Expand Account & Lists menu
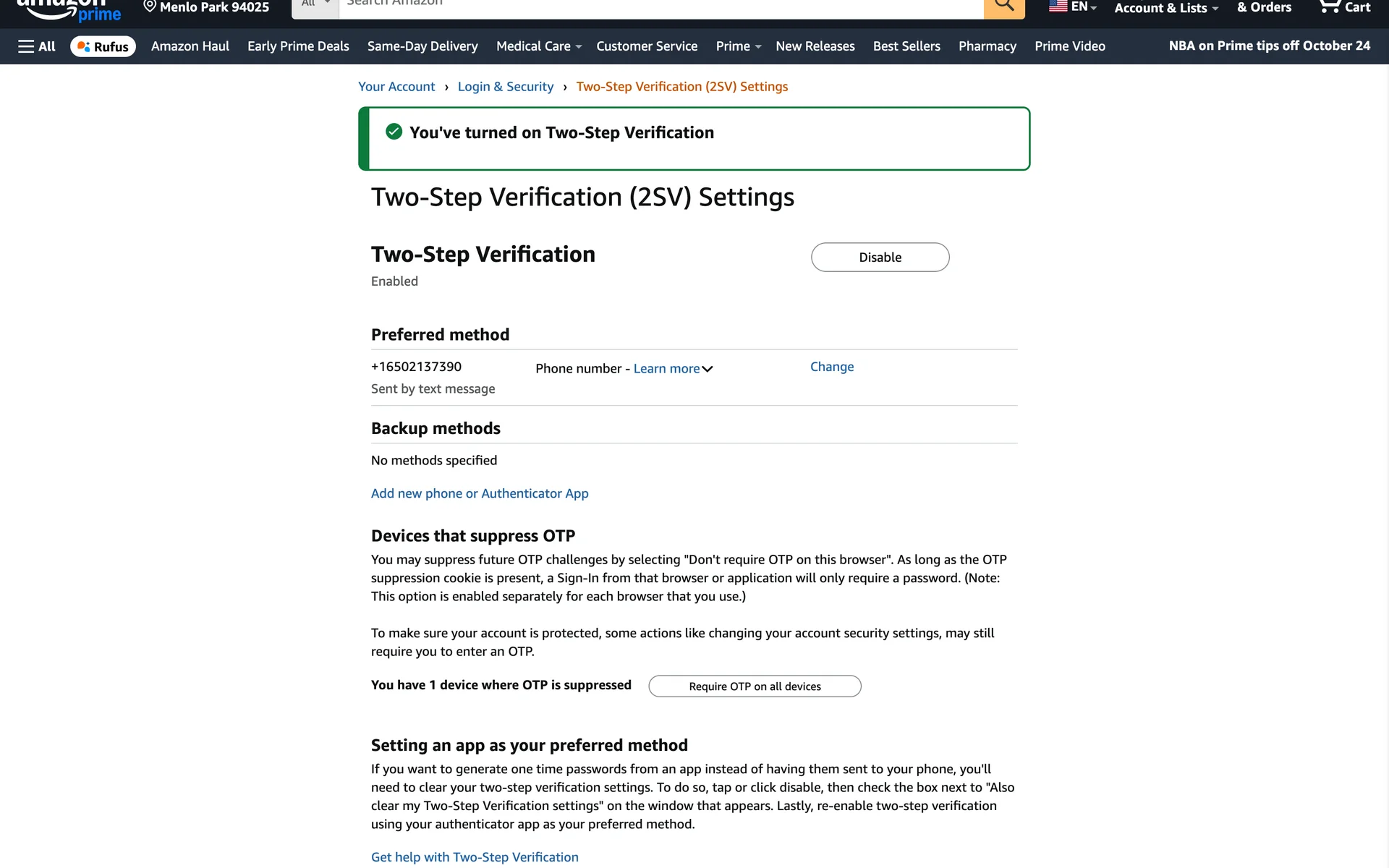Screen dimensions: 1389x868 [x=1165, y=8]
